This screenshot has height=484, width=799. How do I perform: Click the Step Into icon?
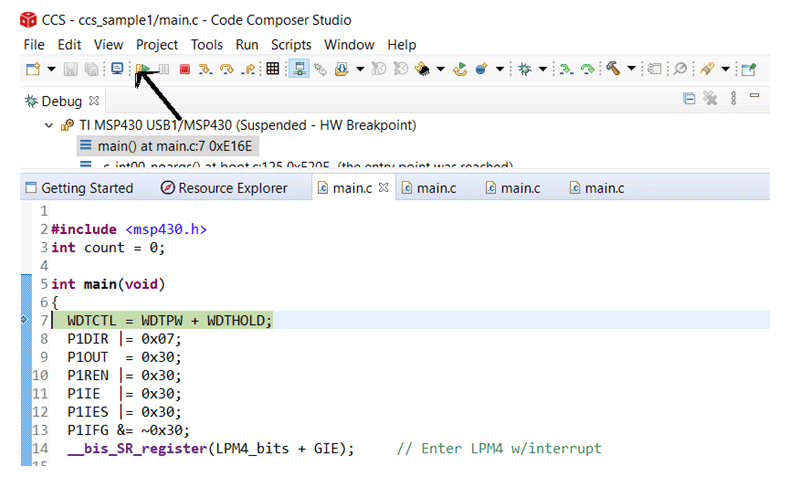(x=205, y=69)
